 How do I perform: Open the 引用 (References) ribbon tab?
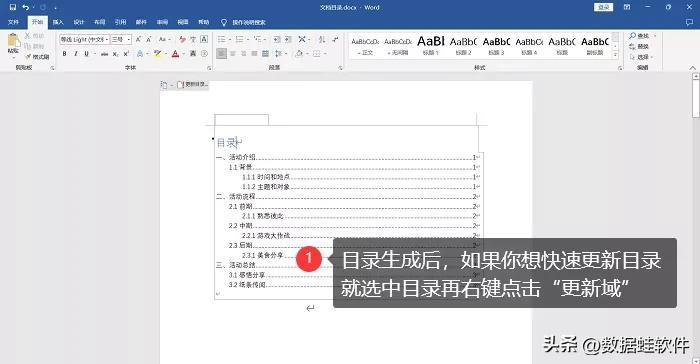tap(120, 22)
